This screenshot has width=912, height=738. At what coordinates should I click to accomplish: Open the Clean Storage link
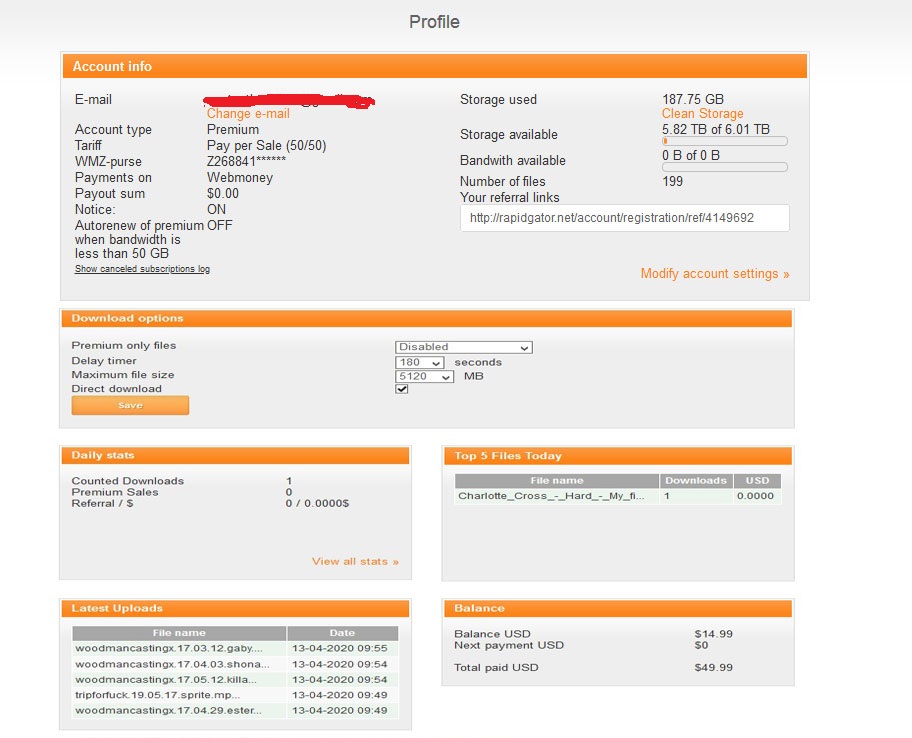tap(702, 113)
